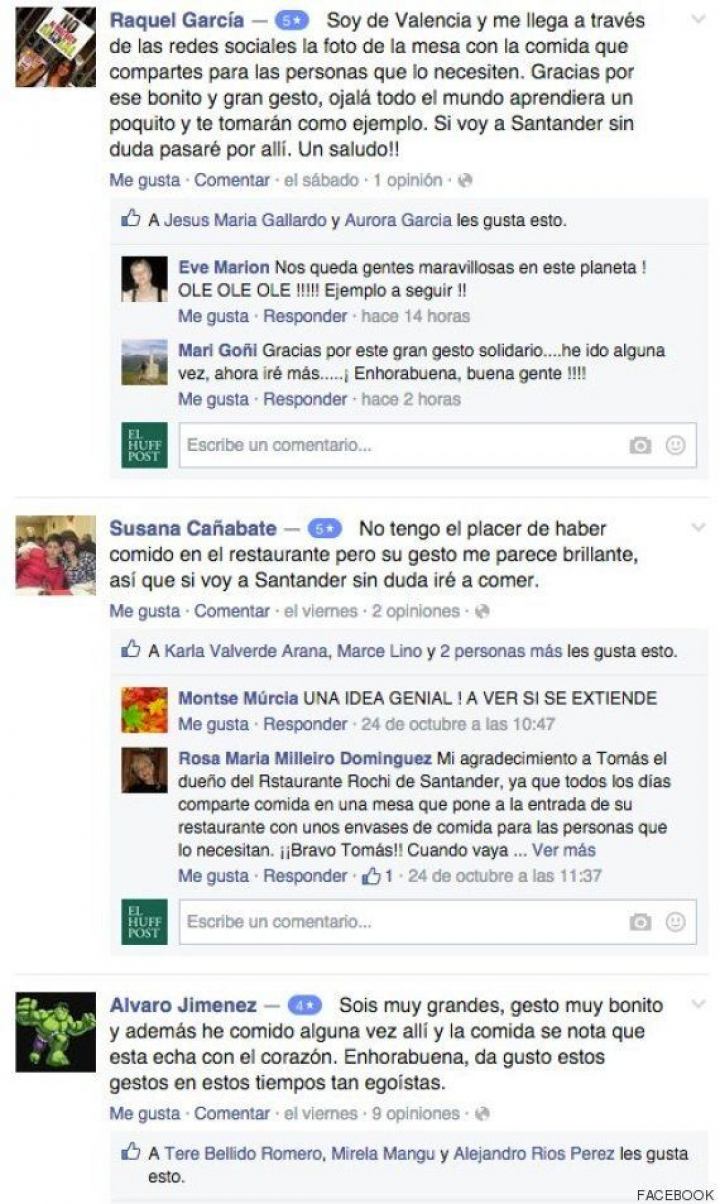Toggle Me gusta on Montse Múrcia's reply
This screenshot has height=1204, width=720.
(213, 724)
